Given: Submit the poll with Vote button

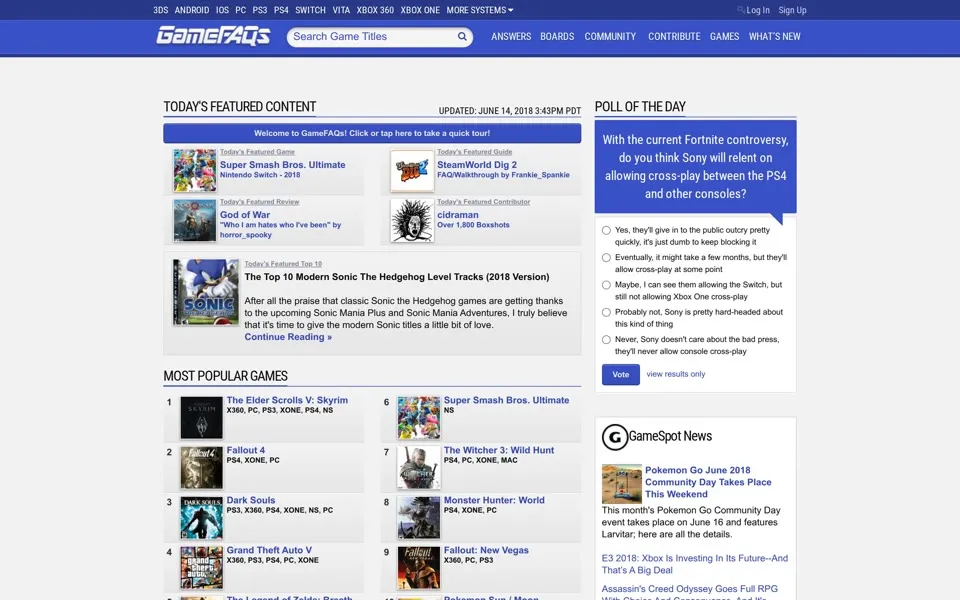Looking at the screenshot, I should click(621, 374).
